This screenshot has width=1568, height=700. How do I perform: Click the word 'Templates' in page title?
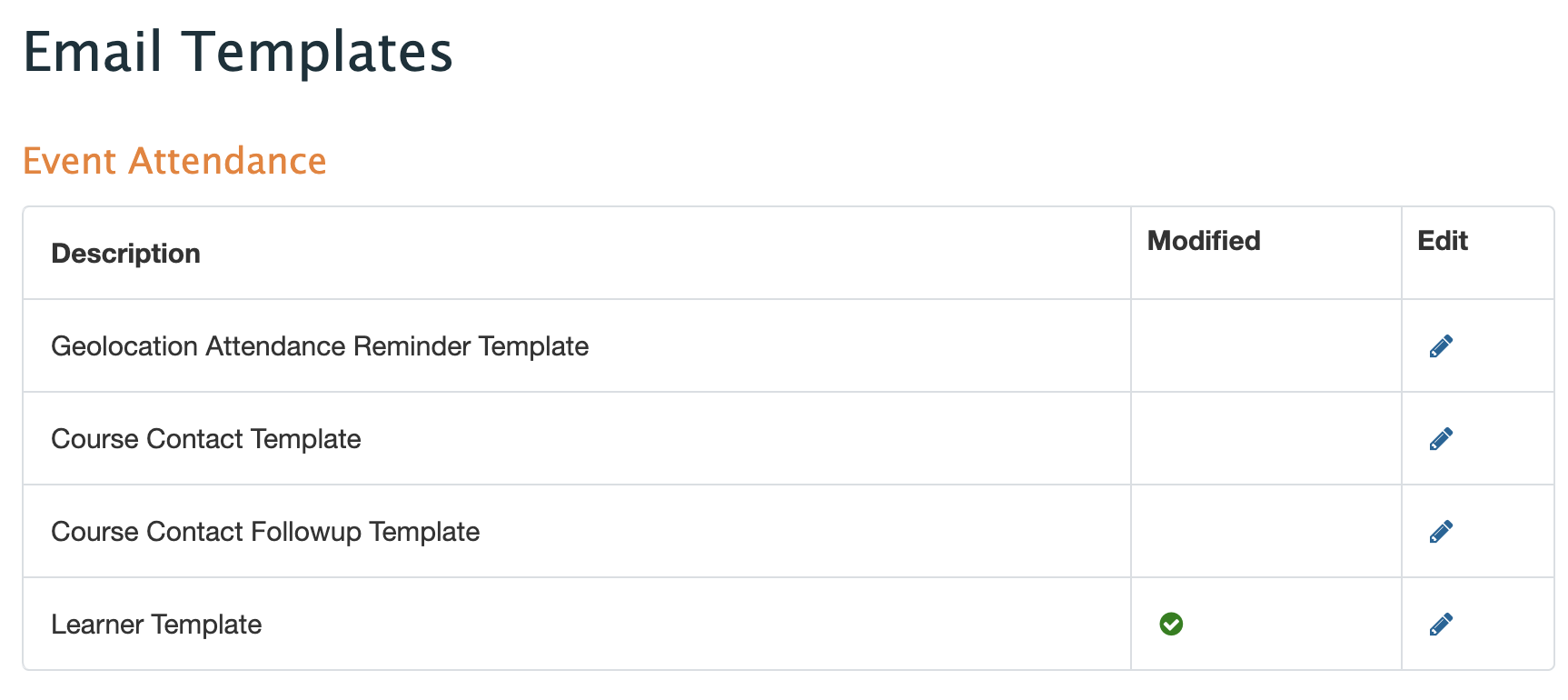(317, 52)
